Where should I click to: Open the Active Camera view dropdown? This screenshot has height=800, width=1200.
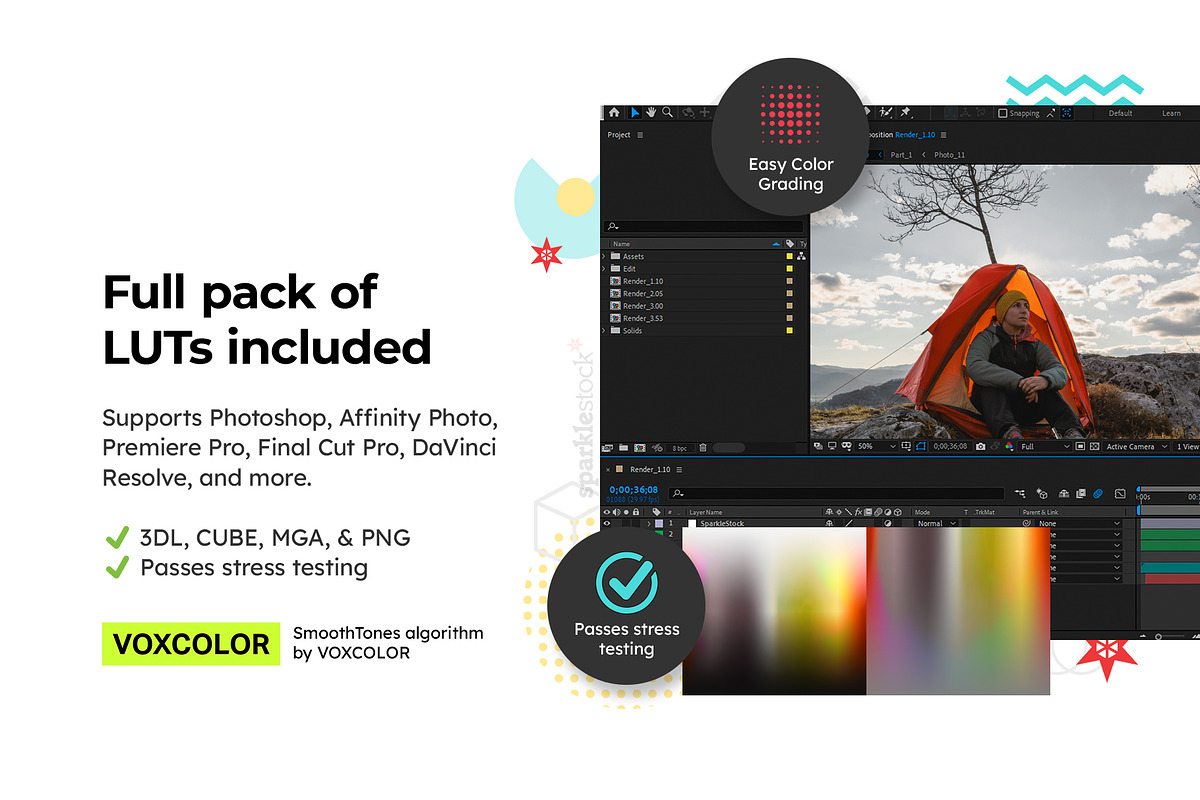tap(1136, 446)
